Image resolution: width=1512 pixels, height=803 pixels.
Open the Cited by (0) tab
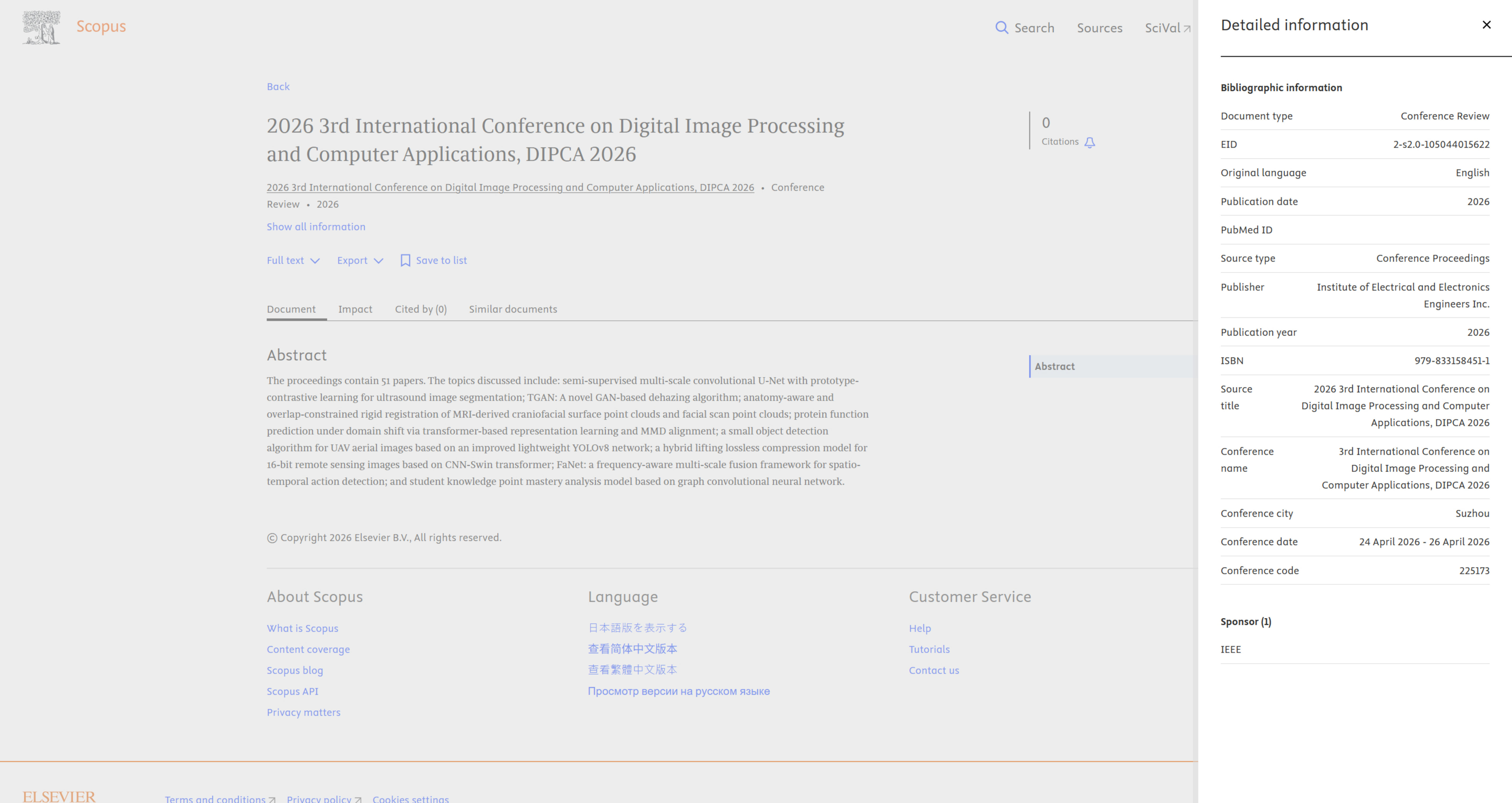pos(421,309)
